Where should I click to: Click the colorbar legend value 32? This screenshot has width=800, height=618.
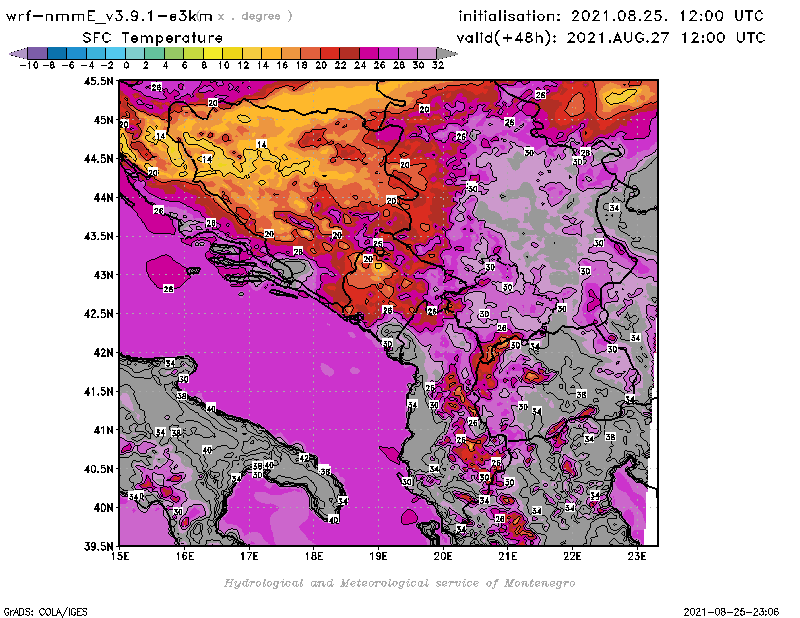[438, 65]
